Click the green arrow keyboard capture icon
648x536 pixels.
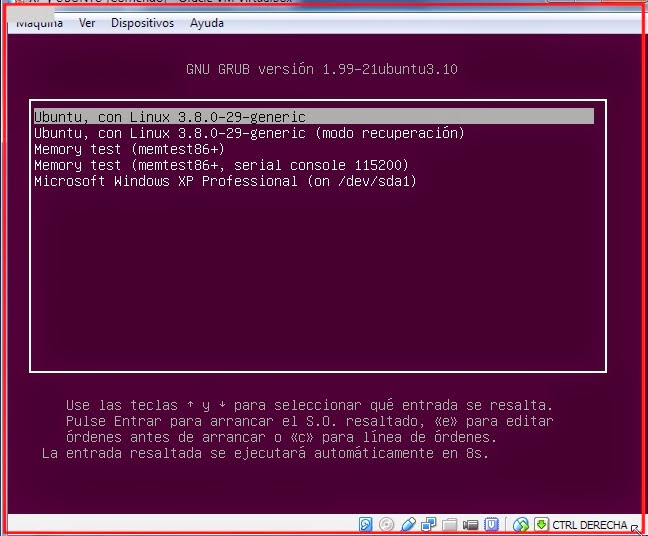541,524
